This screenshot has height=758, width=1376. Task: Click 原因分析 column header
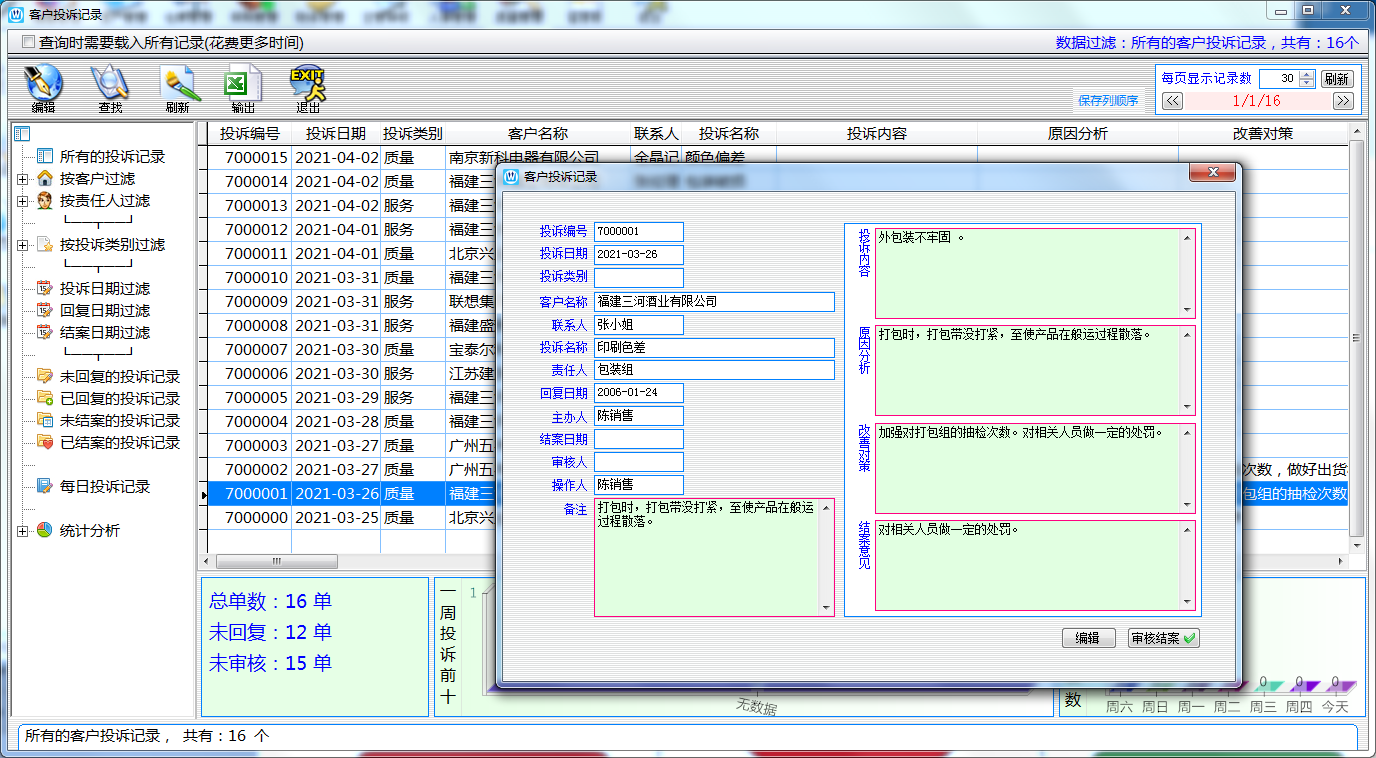tap(1078, 134)
